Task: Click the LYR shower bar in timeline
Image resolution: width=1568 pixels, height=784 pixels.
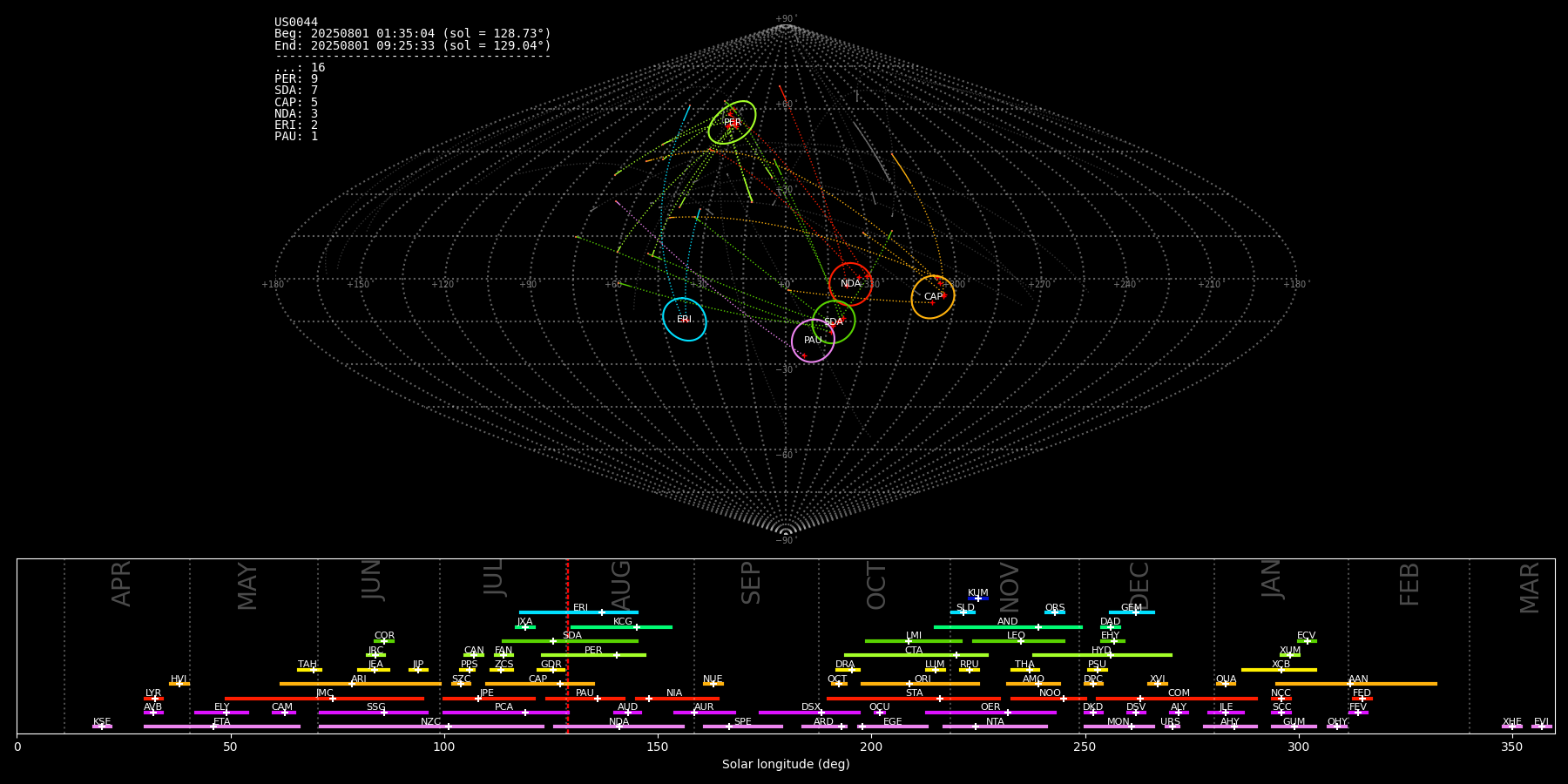Action: pos(153,698)
